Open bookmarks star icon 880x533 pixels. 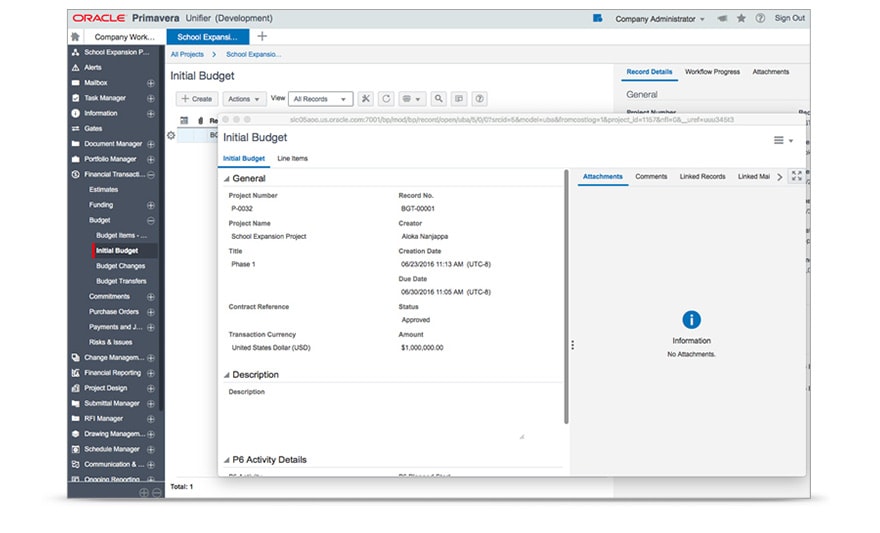pos(741,19)
